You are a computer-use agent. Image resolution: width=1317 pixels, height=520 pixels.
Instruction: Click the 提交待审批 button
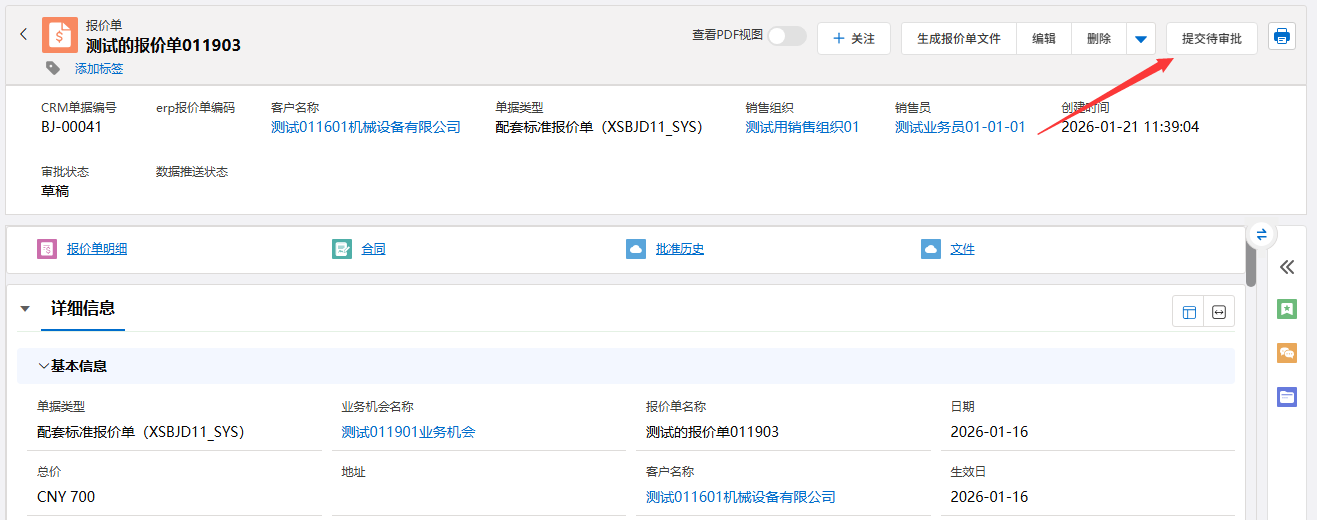coord(1211,39)
